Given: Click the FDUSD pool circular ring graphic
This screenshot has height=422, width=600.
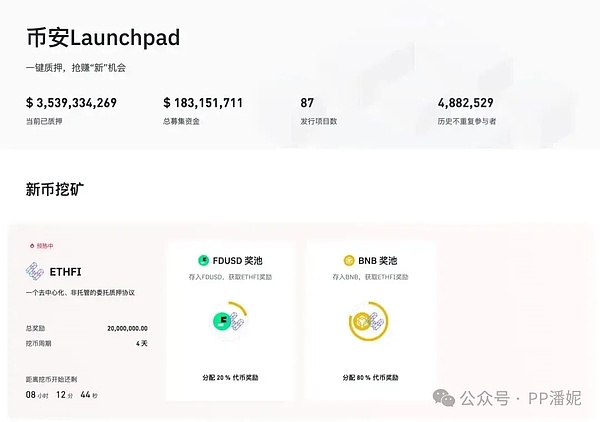Looking at the screenshot, I should pyautogui.click(x=230, y=321).
